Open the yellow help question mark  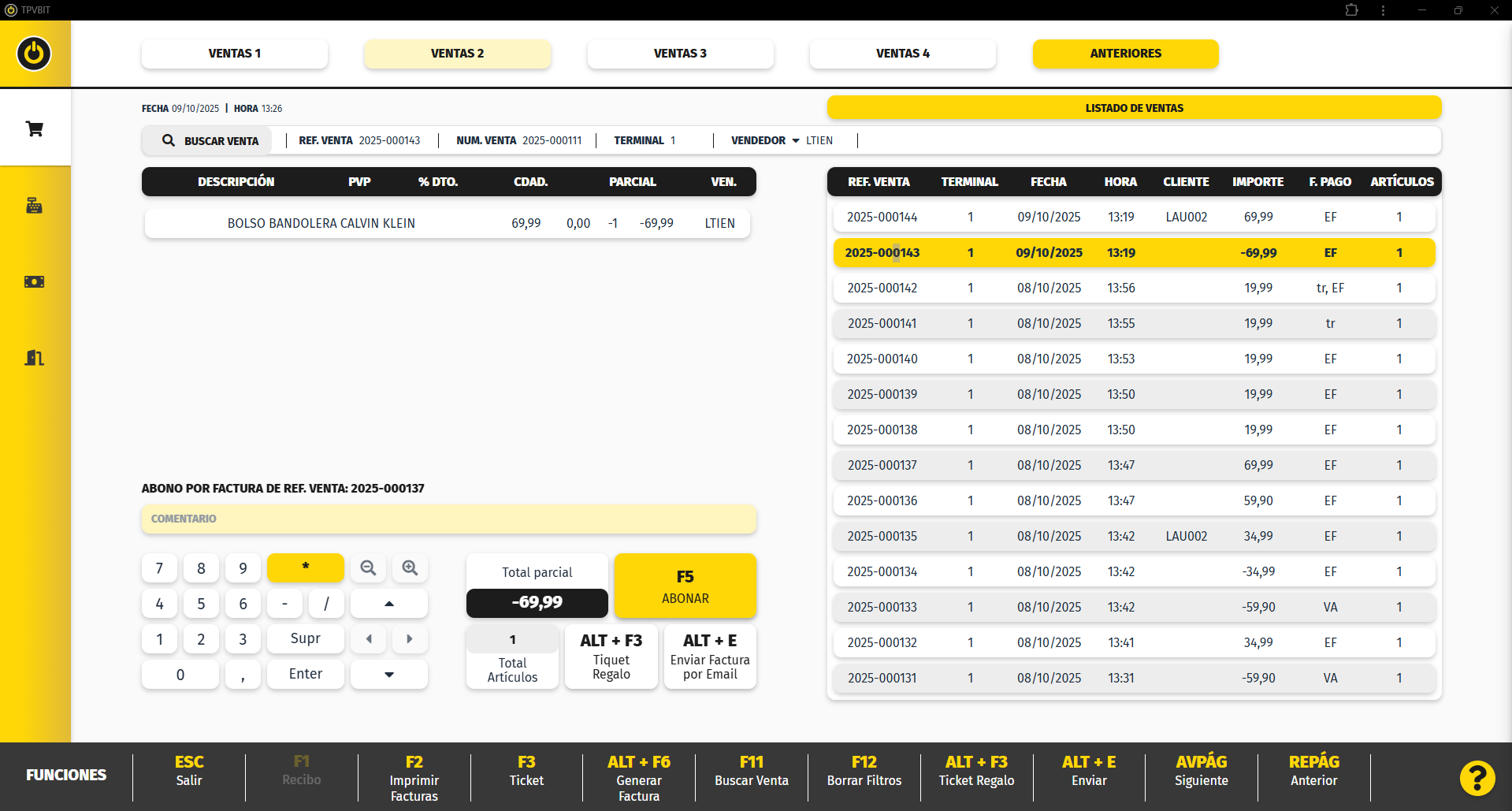coord(1477,778)
